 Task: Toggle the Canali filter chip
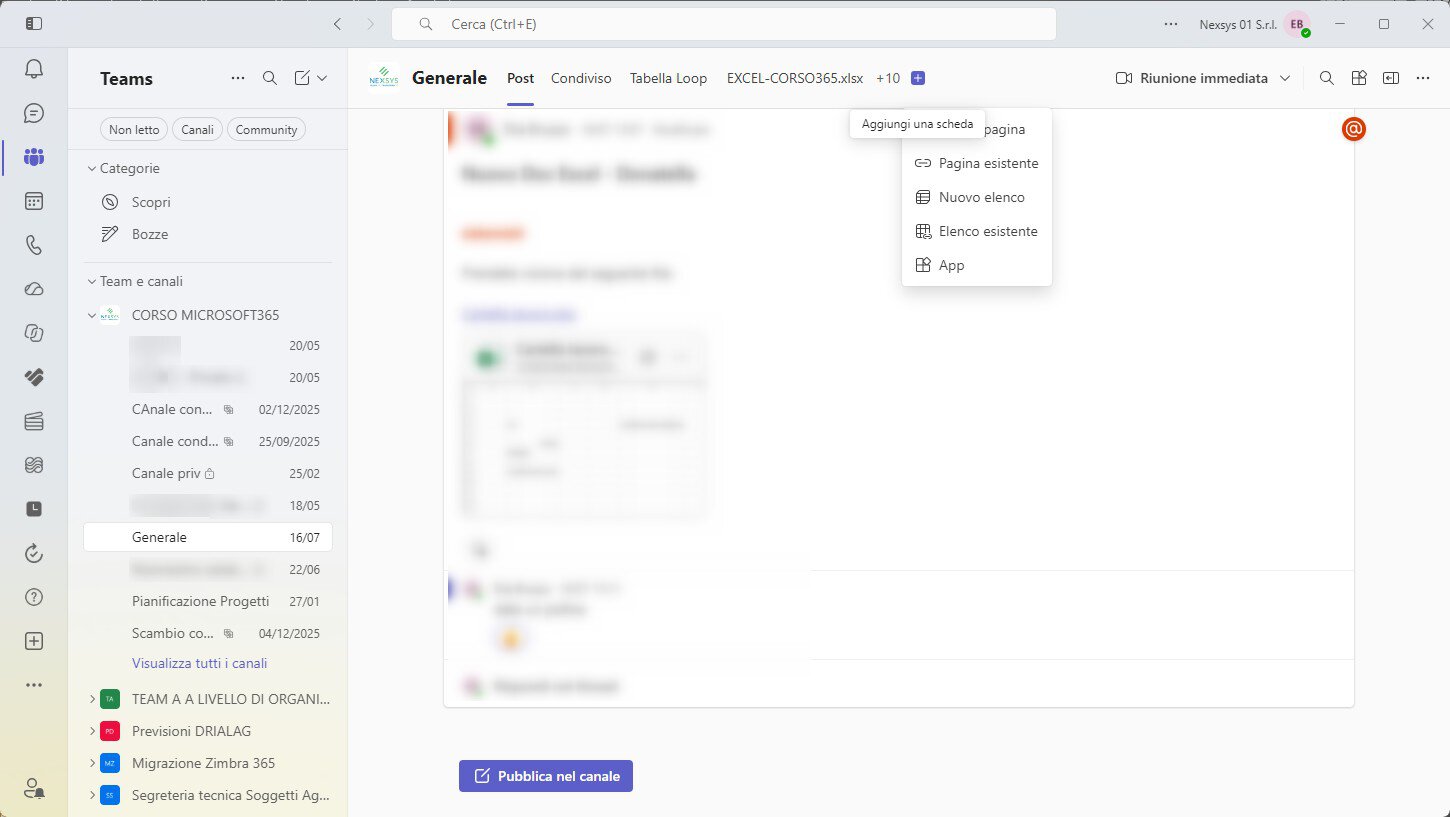198,129
